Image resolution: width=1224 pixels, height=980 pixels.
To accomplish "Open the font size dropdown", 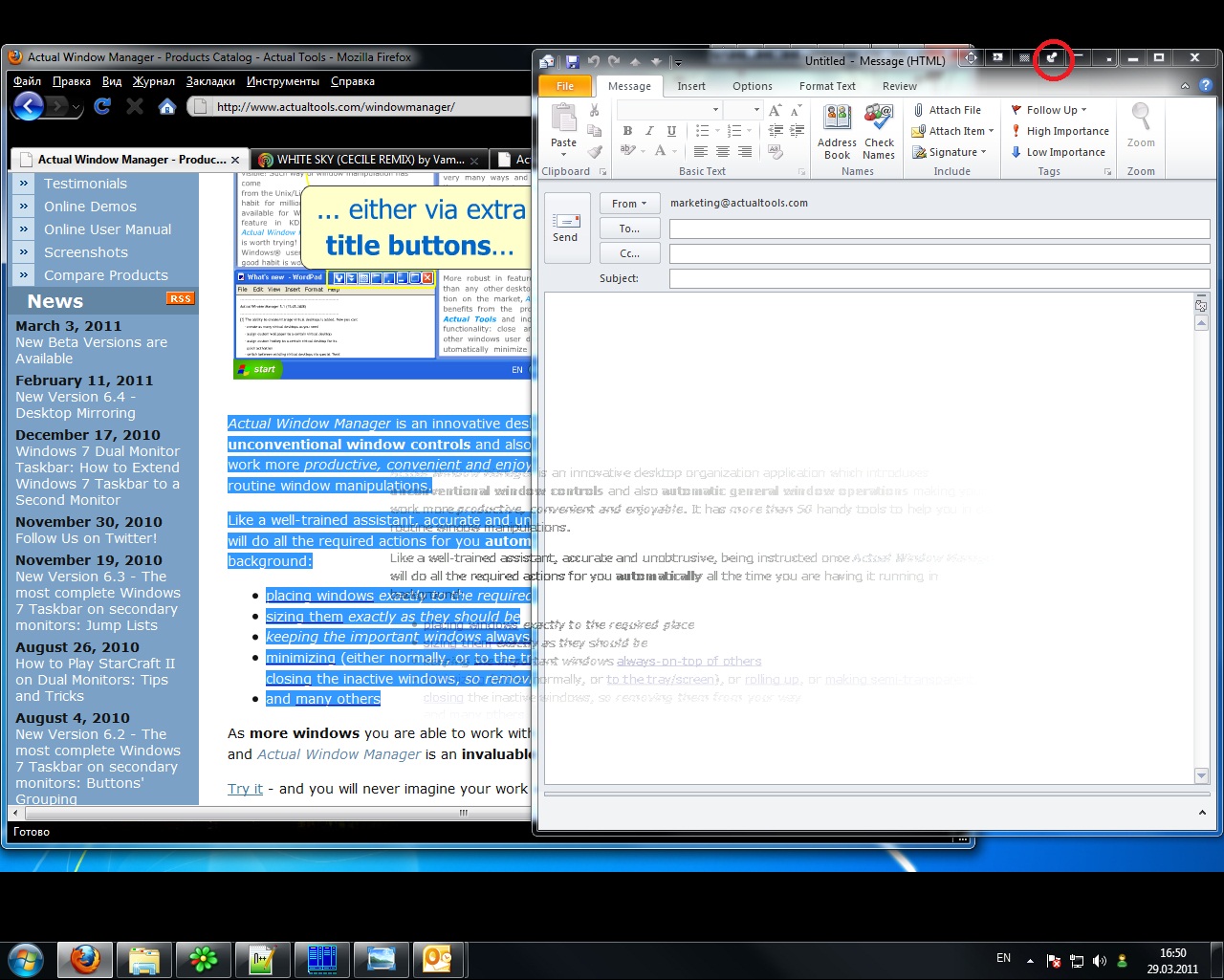I will pyautogui.click(x=756, y=110).
